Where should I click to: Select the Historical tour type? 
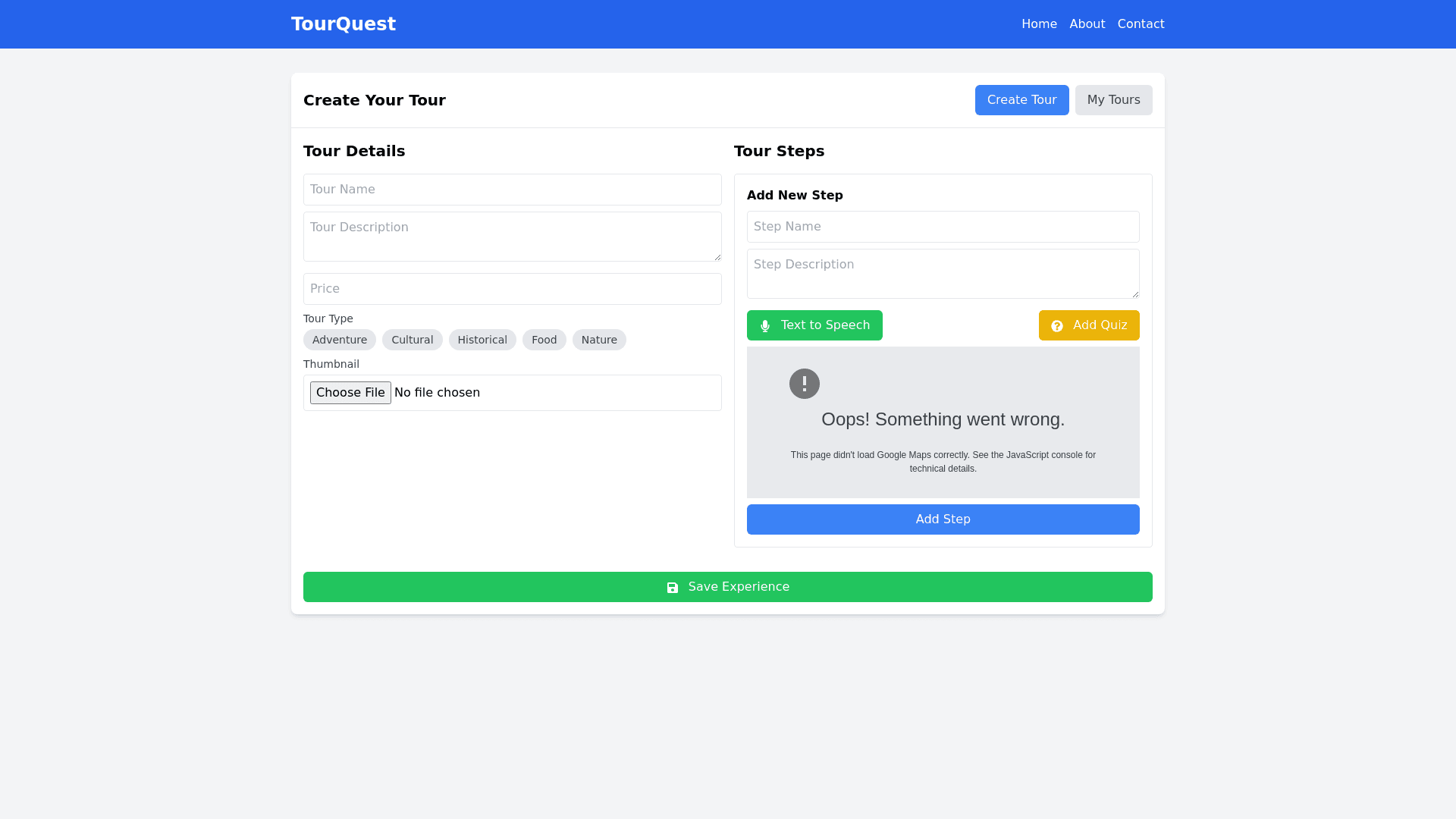click(482, 340)
